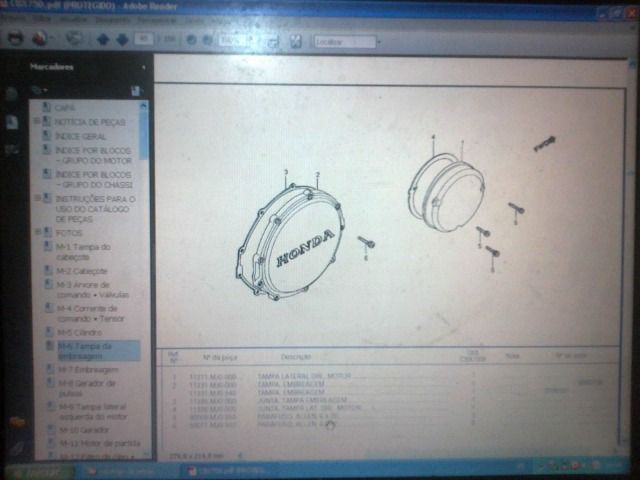The width and height of the screenshot is (640, 480).
Task: Open bookmark M-7 Embreagem
Action: coord(88,370)
